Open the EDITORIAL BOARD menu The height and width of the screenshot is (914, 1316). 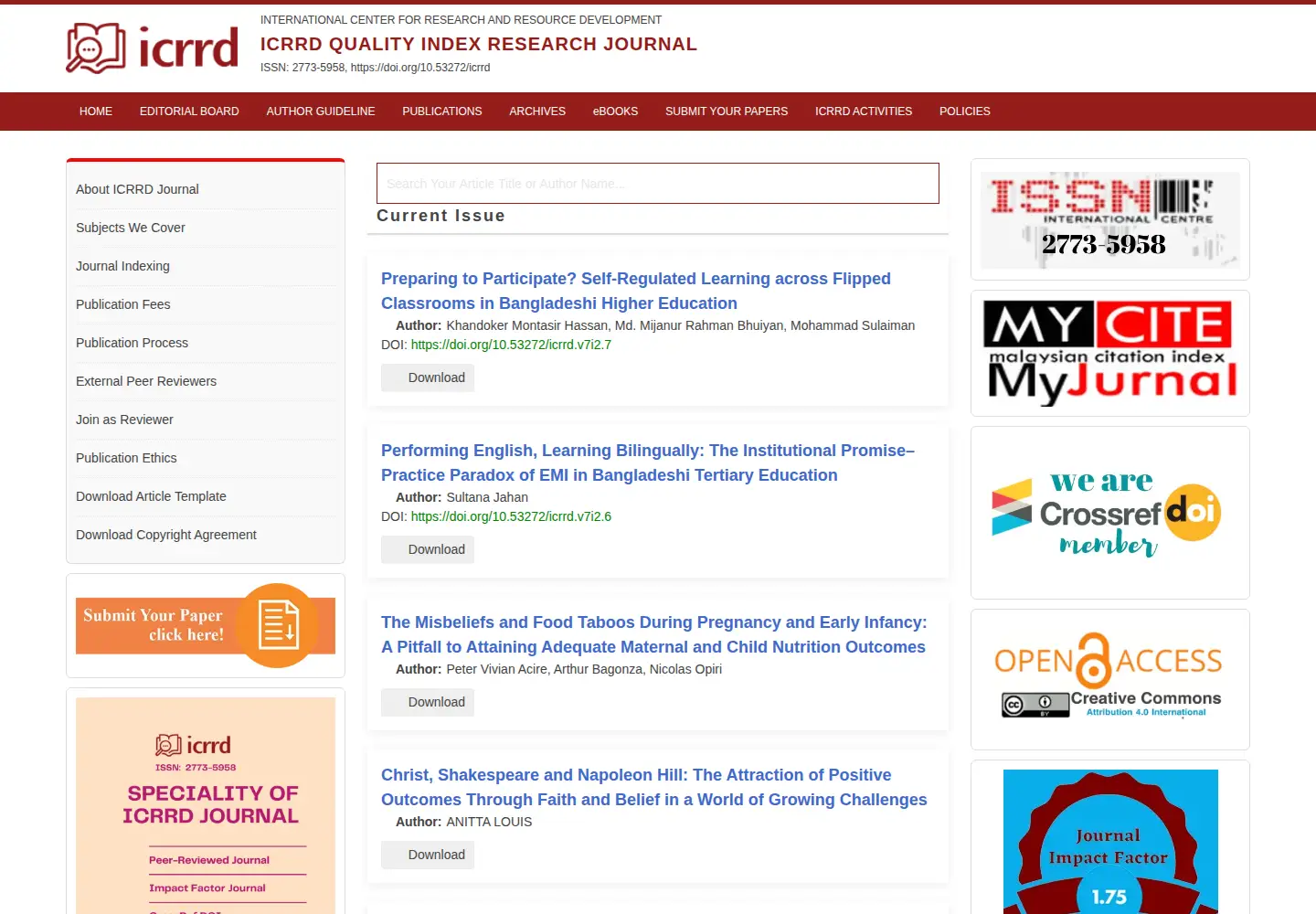(189, 112)
